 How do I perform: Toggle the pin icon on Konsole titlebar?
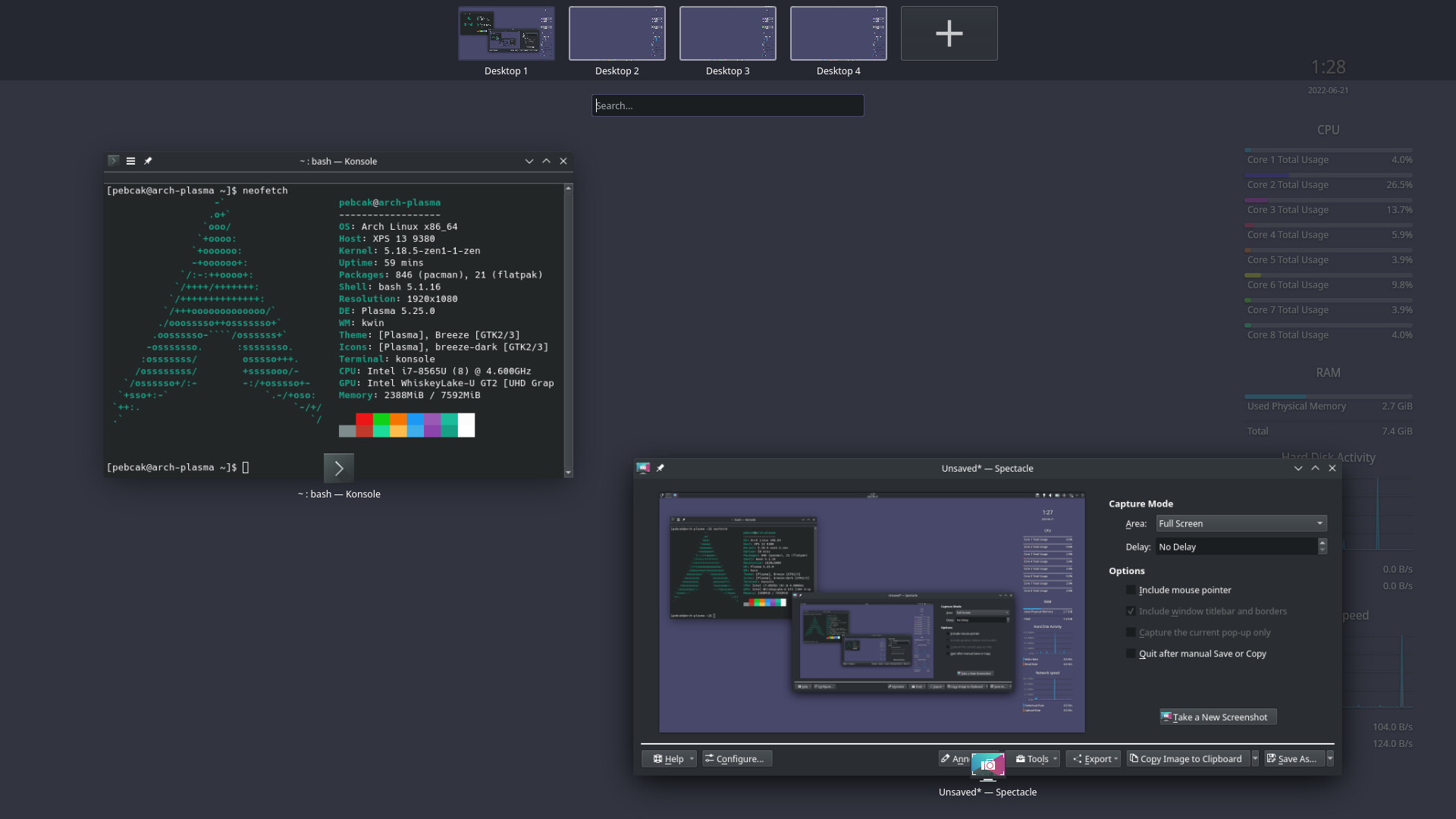click(148, 161)
